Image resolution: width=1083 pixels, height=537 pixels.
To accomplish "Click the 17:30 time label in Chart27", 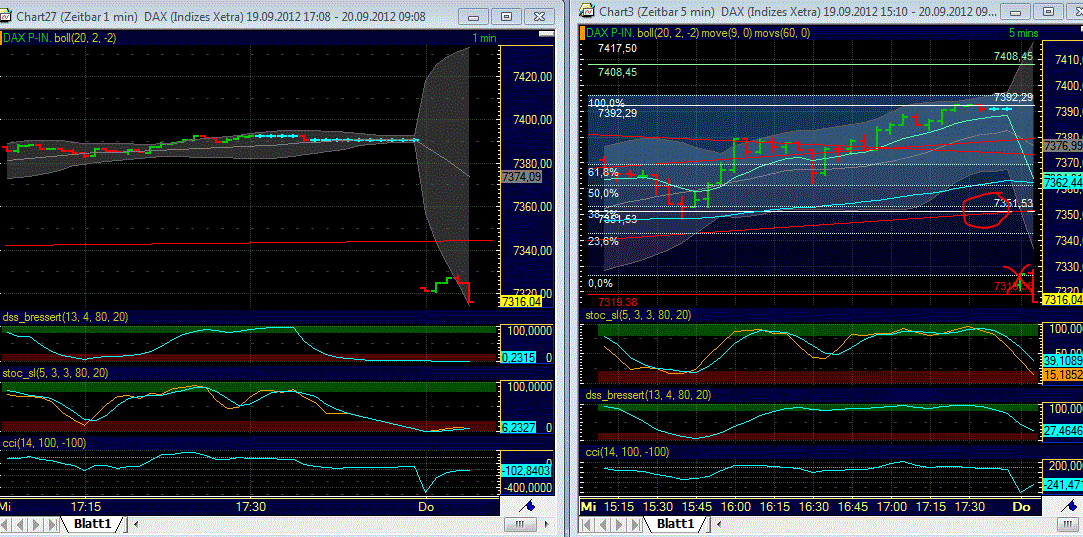I will [250, 507].
